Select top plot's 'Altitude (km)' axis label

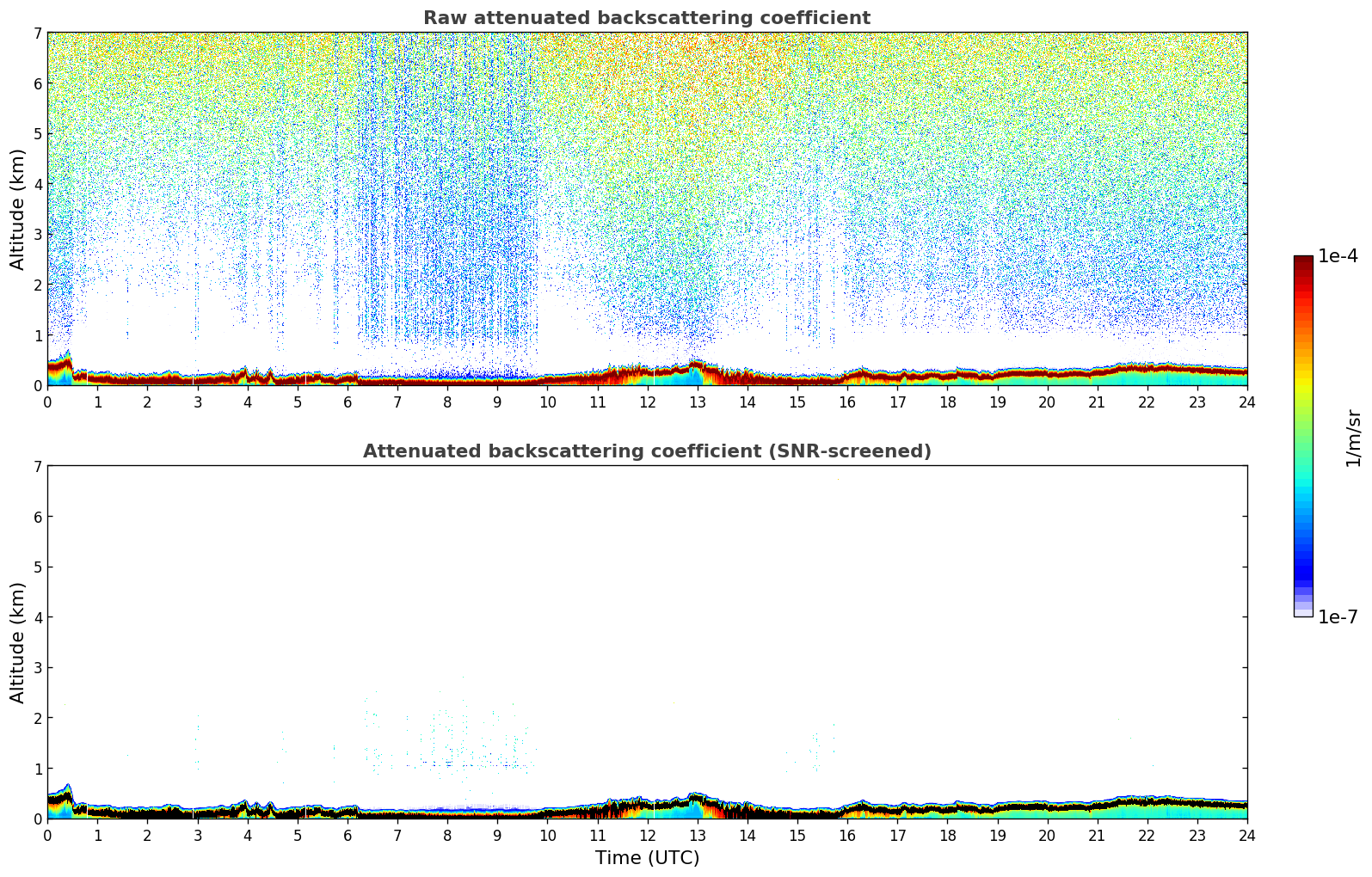(x=18, y=209)
